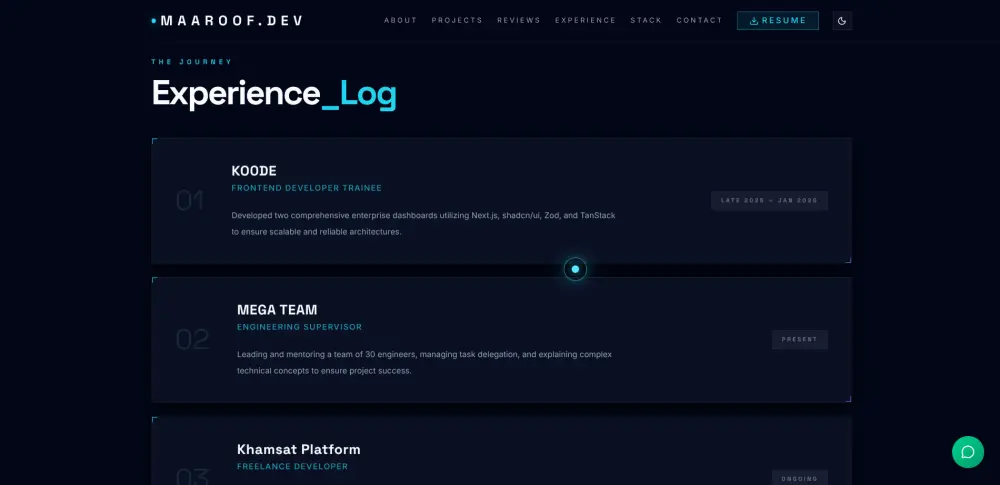Viewport: 1000px width, 485px height.
Task: Open the Stack nav link
Action: coord(647,20)
